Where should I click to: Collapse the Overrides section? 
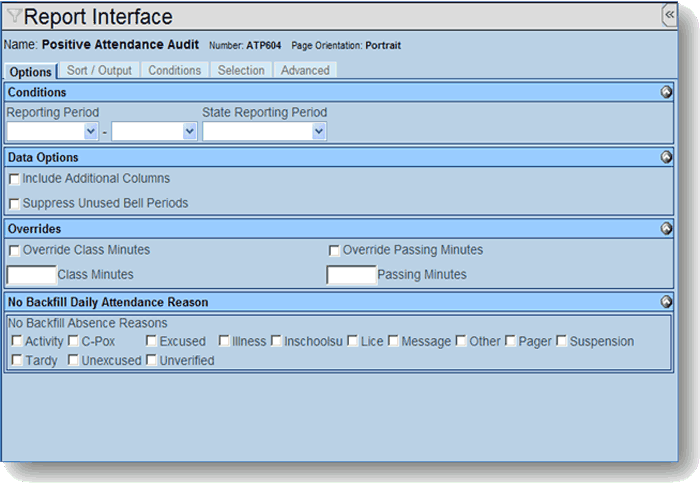[666, 229]
